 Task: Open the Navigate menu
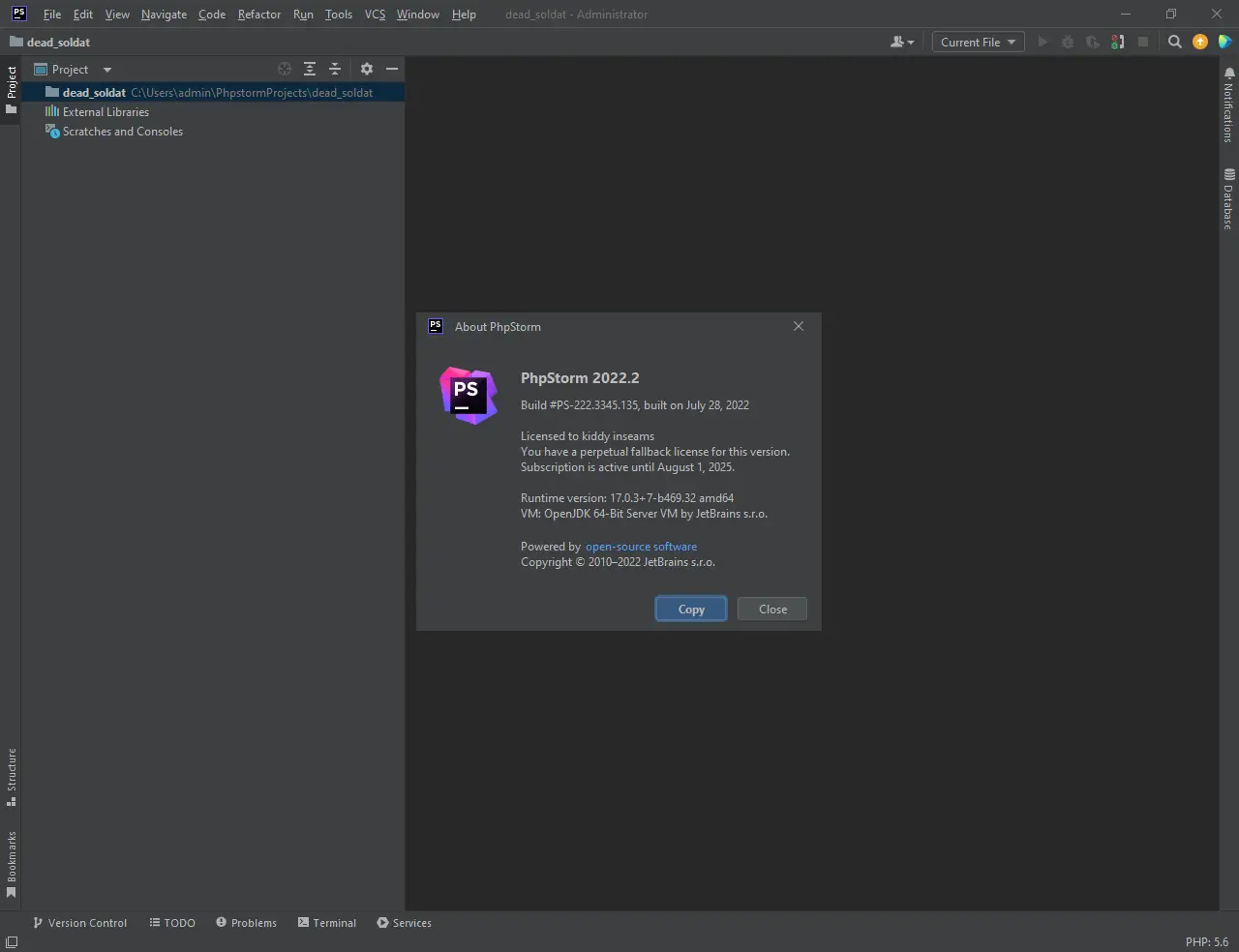pyautogui.click(x=164, y=15)
